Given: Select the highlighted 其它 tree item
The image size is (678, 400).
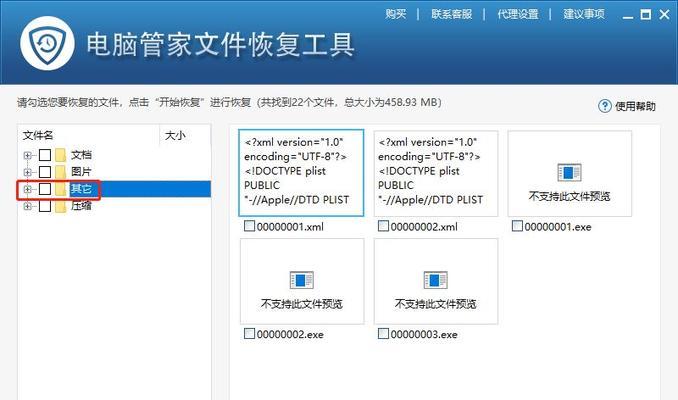Looking at the screenshot, I should (x=81, y=189).
